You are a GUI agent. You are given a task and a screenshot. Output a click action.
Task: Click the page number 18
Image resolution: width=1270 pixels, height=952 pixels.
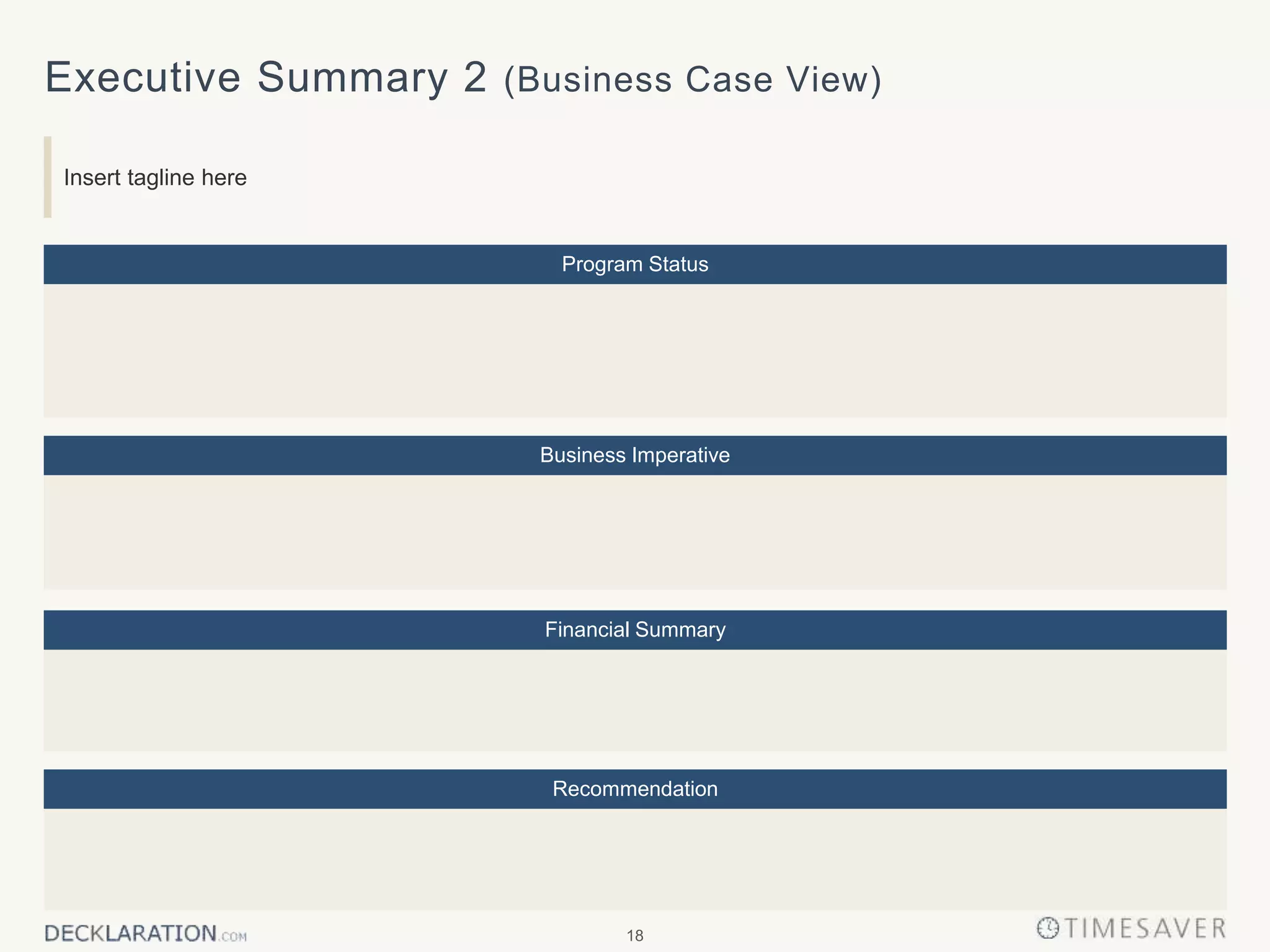[x=635, y=936]
